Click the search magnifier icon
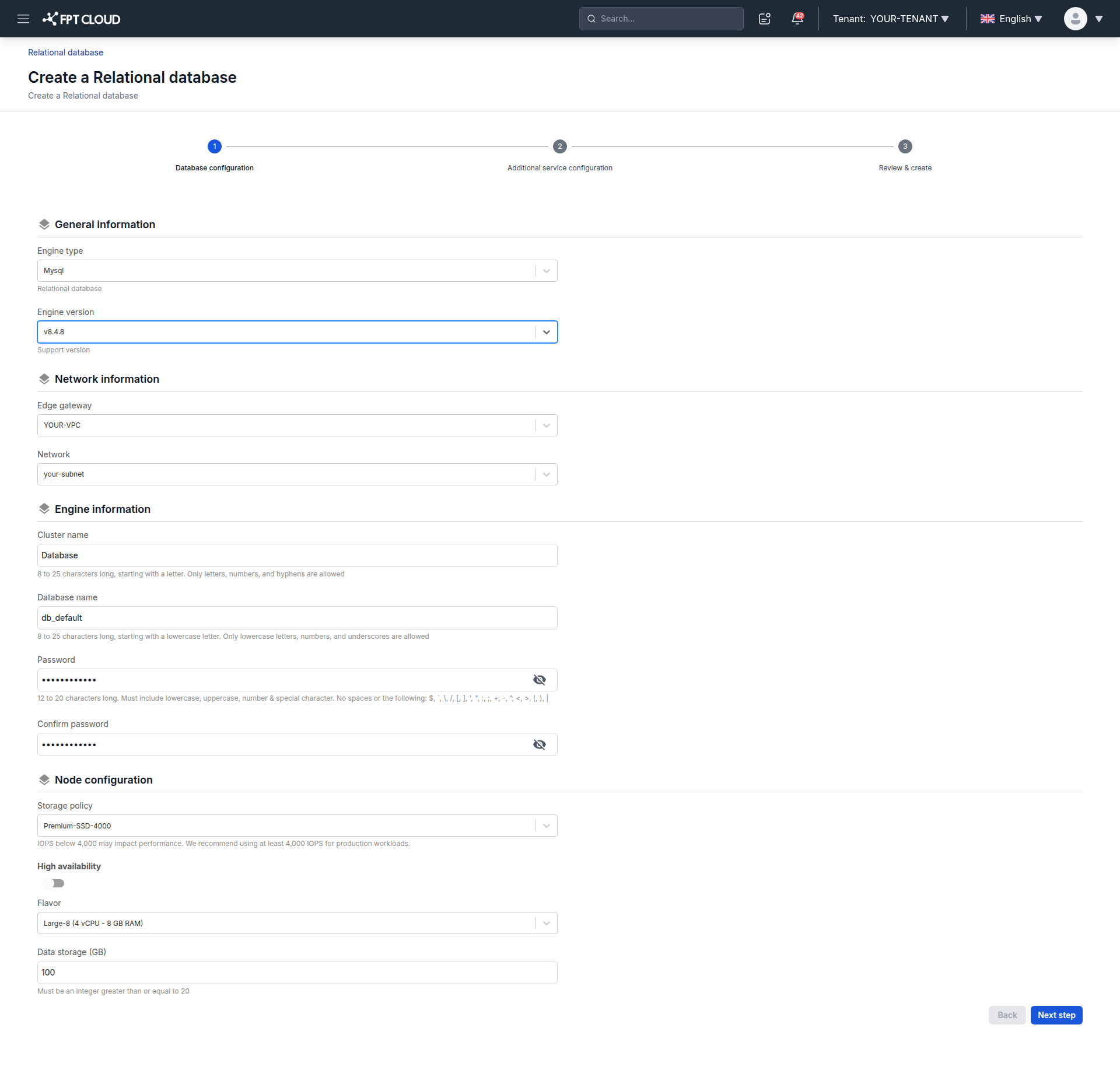 [x=591, y=19]
